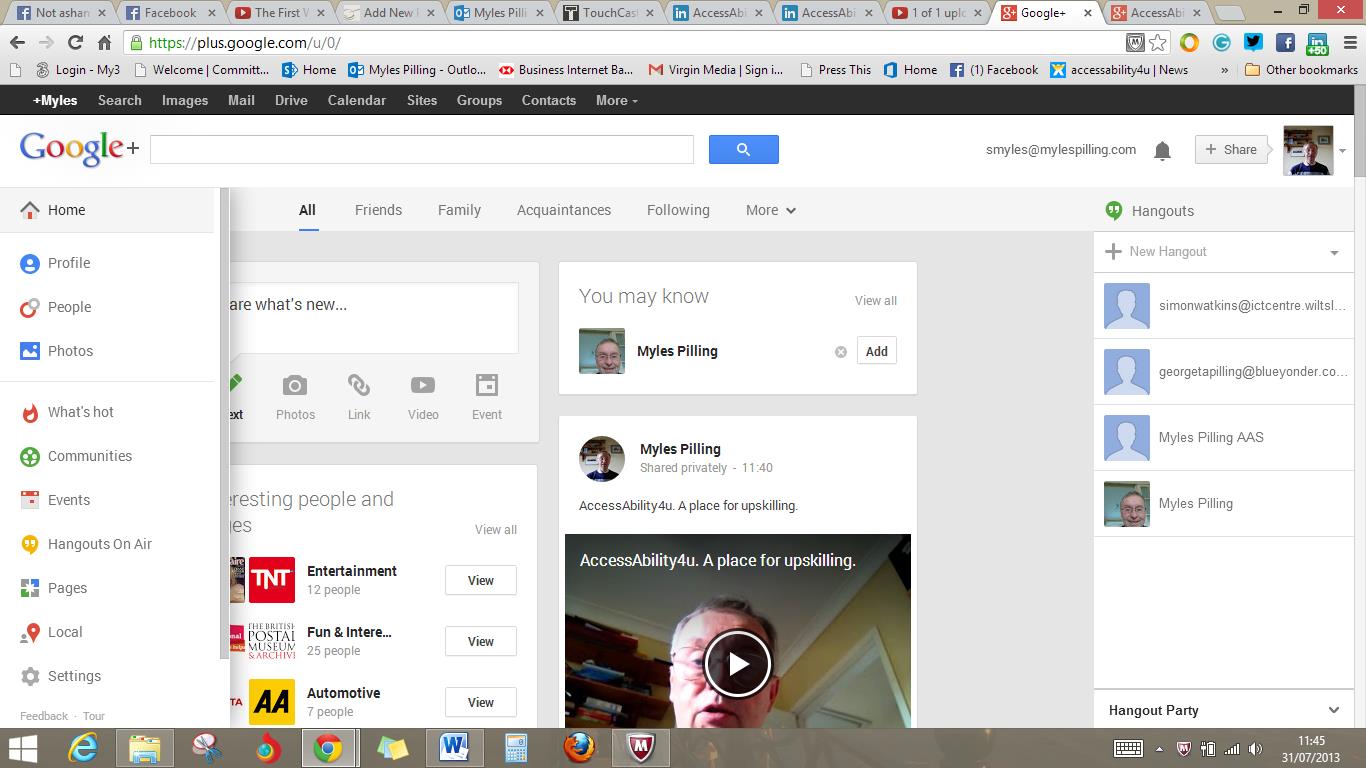
Task: Click the blue search magnifier button
Action: pyautogui.click(x=743, y=150)
